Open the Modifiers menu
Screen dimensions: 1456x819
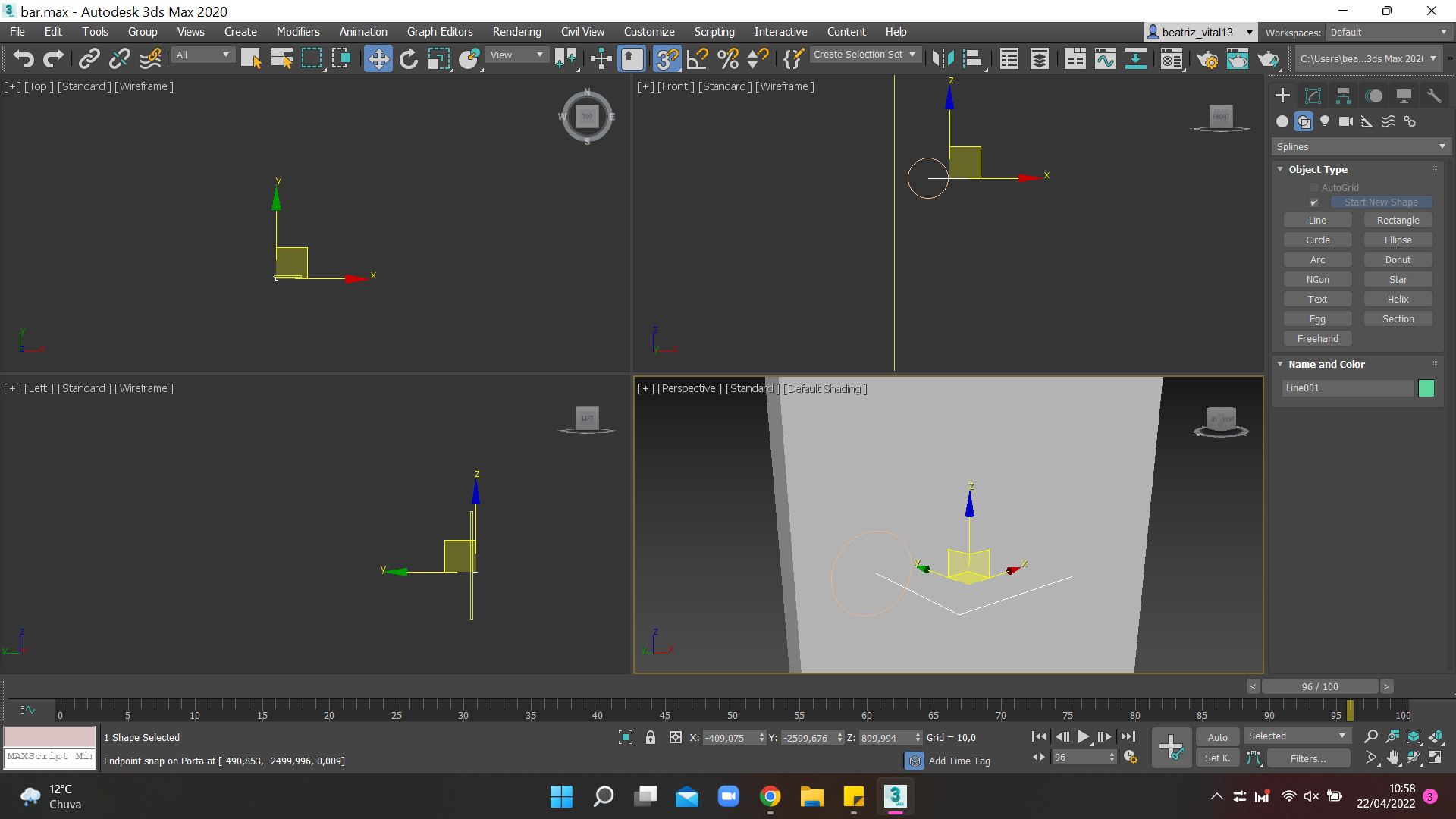pyautogui.click(x=298, y=32)
